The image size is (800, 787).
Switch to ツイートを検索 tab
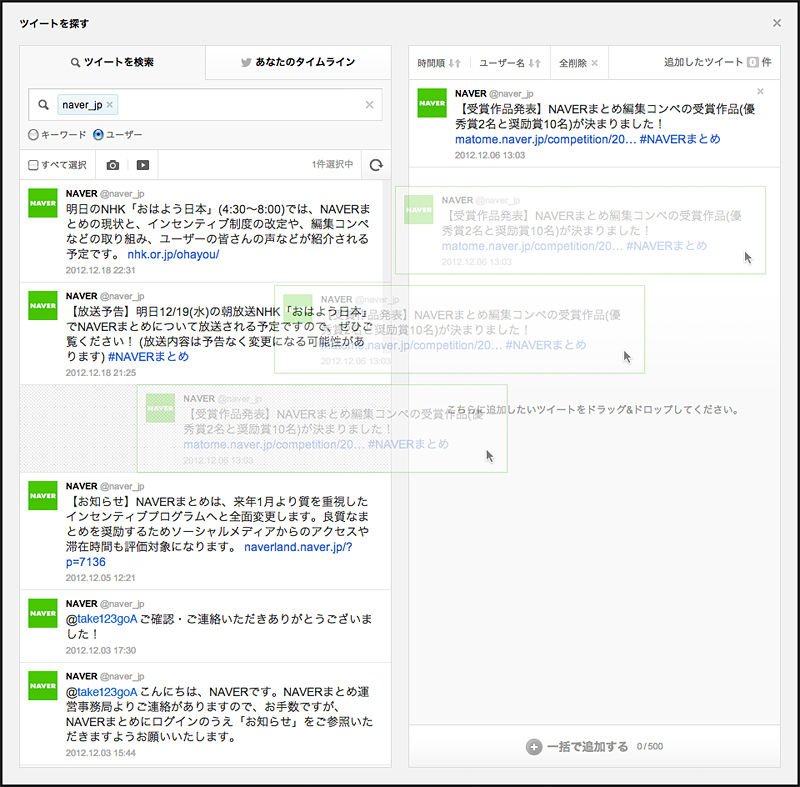[112, 62]
